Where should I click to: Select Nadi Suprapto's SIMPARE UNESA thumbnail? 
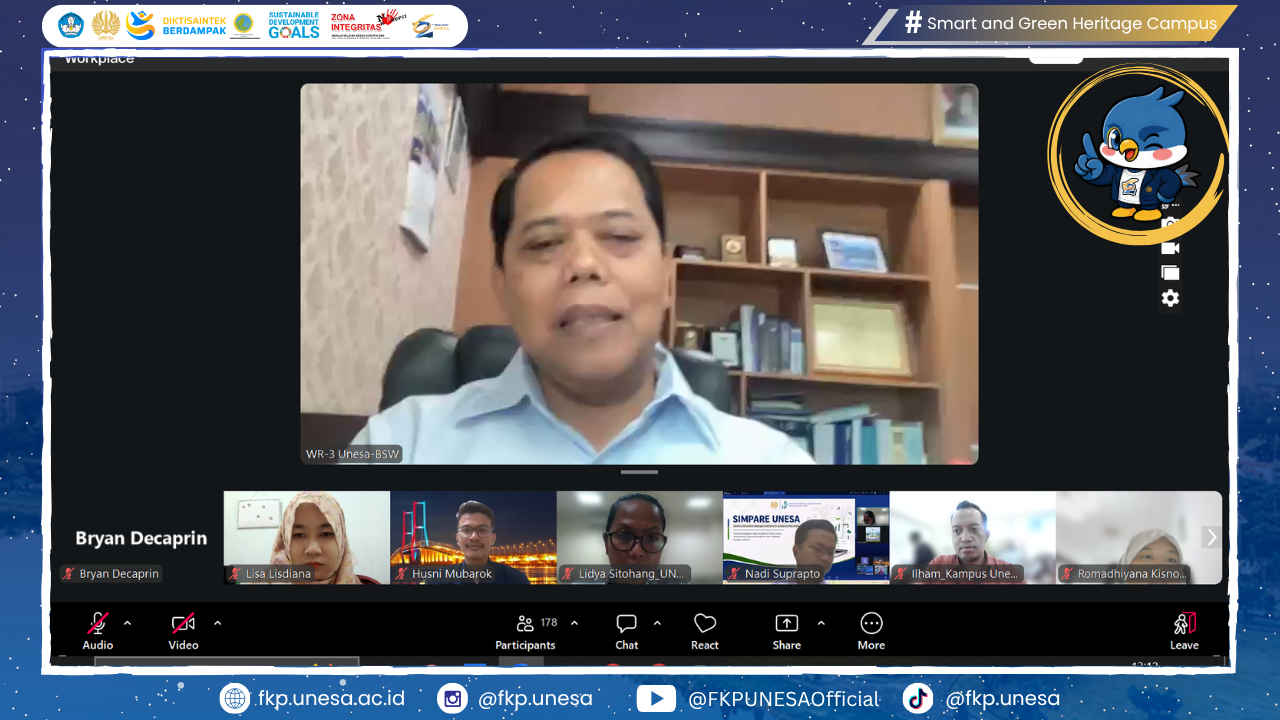coord(806,537)
